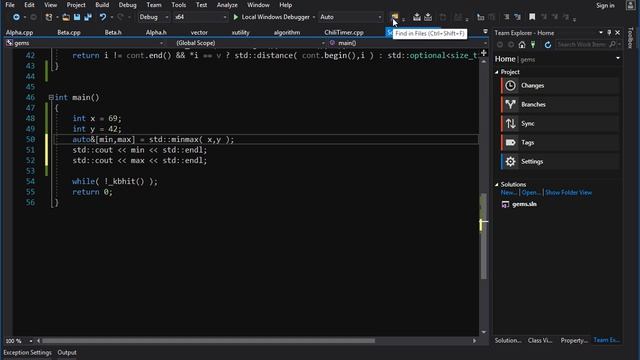Click the Open File folder icon
Image resolution: width=640 pixels, height=360 pixels.
tap(66, 17)
